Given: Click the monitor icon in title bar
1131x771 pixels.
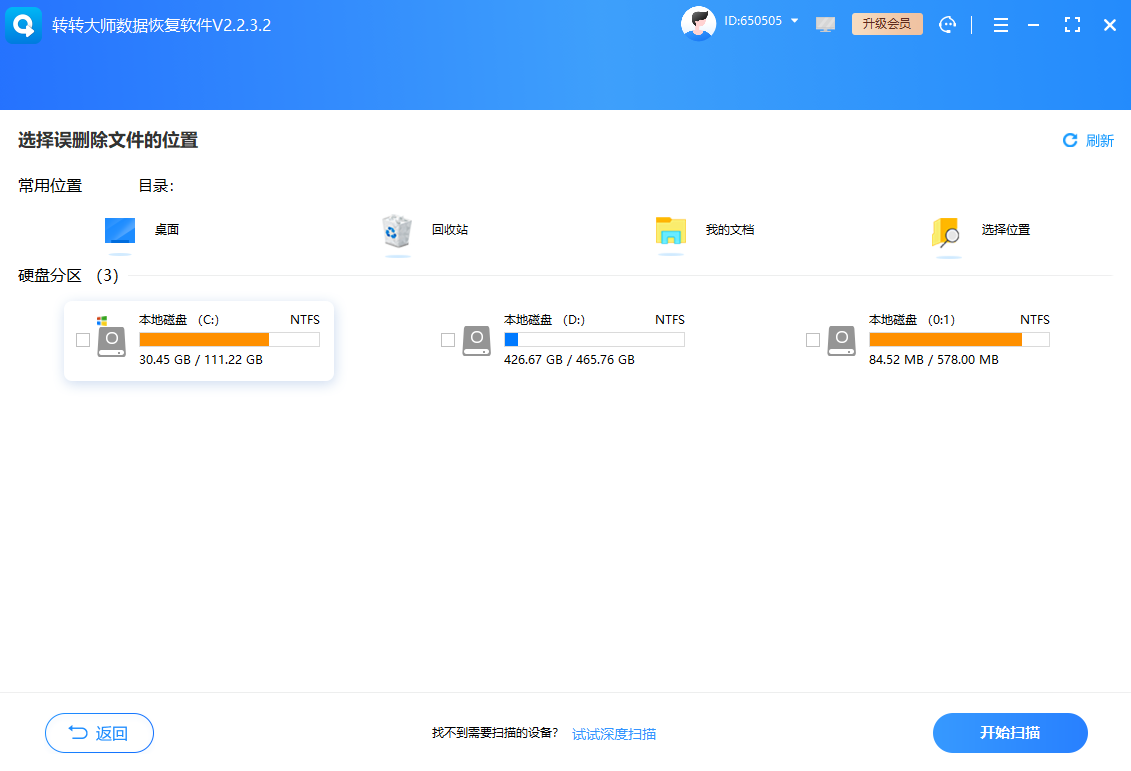Looking at the screenshot, I should click(x=825, y=25).
